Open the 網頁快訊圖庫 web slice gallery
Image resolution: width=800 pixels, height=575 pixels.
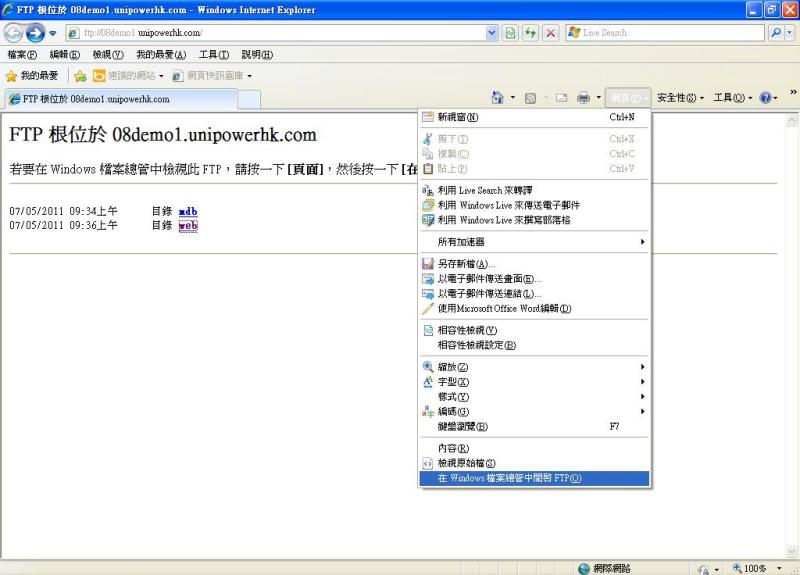pyautogui.click(x=212, y=76)
